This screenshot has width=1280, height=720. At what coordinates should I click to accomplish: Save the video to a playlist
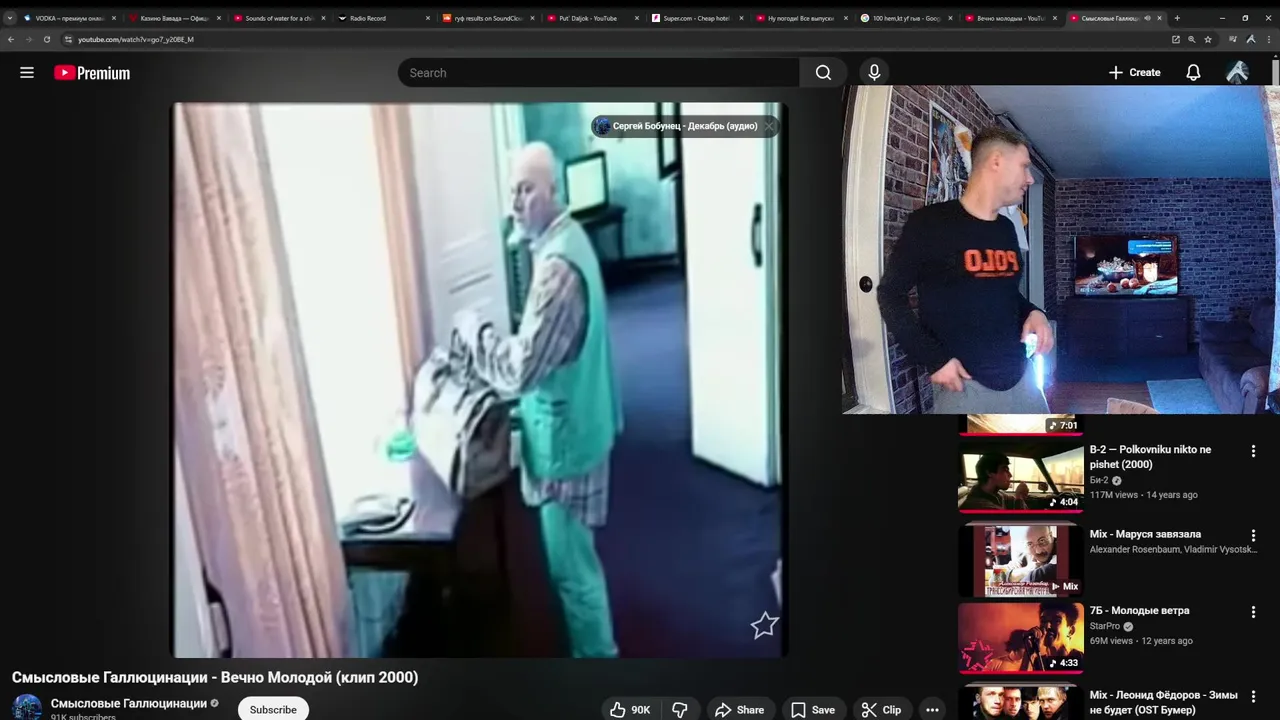tap(813, 710)
